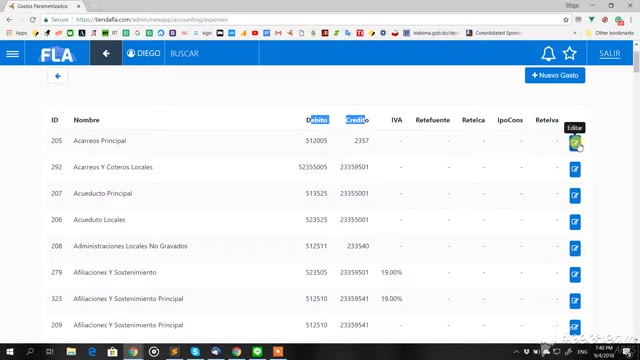Click the ReteIca column header
The width and height of the screenshot is (640, 360).
473,120
